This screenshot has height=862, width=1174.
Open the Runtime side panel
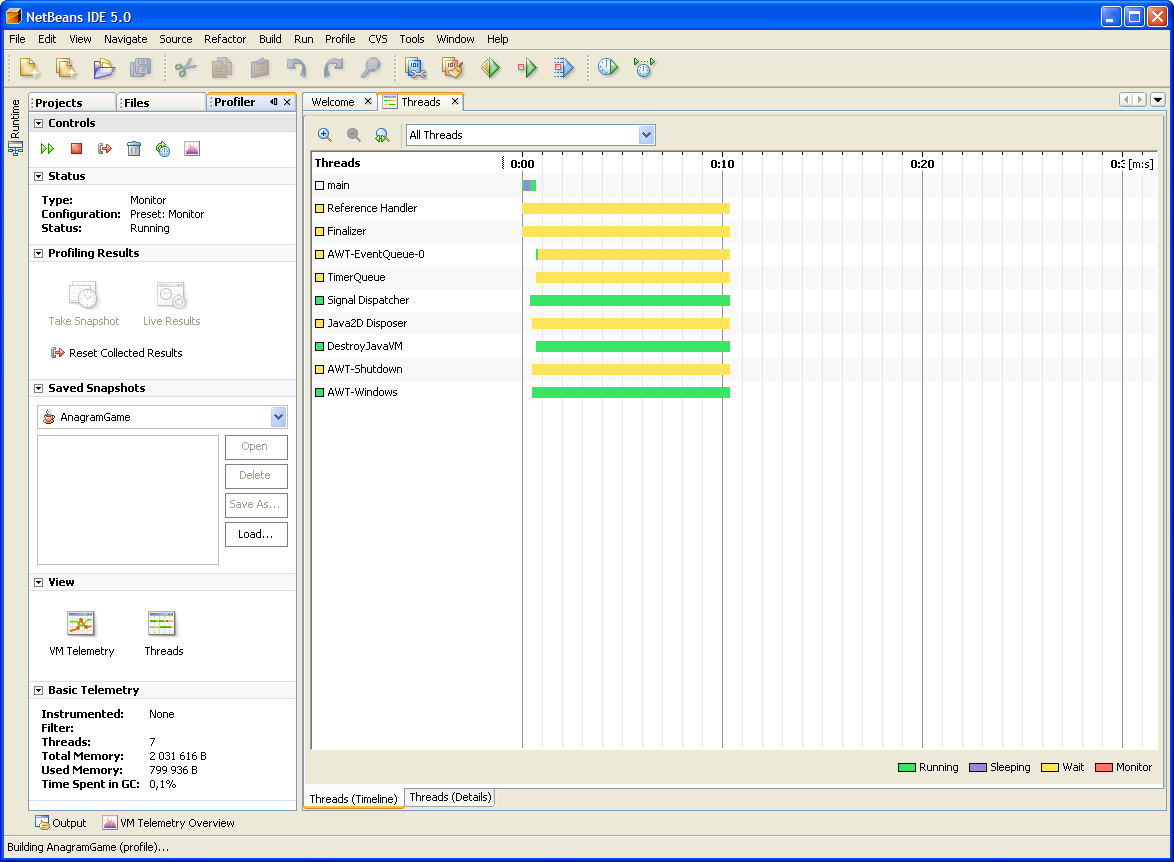click(15, 127)
